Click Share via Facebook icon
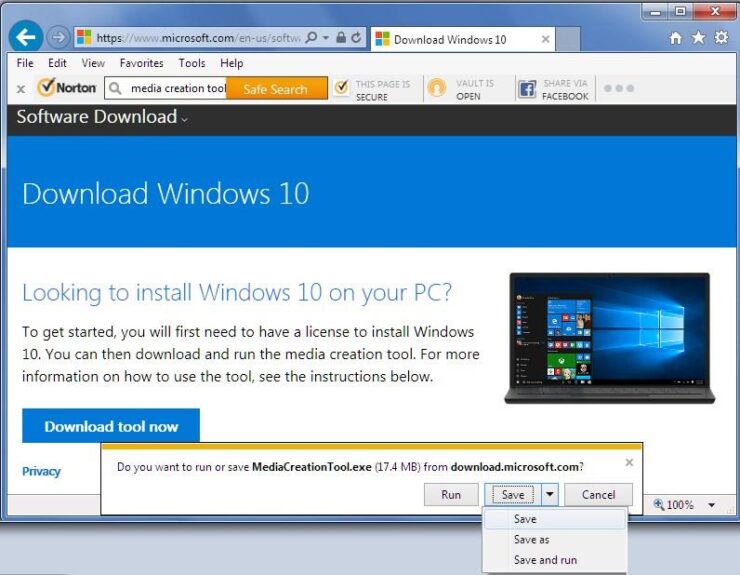740x575 pixels. tap(527, 89)
